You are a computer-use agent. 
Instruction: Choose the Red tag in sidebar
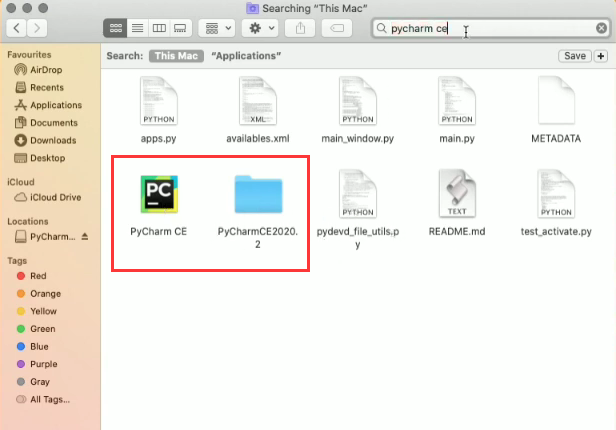pos(38,276)
